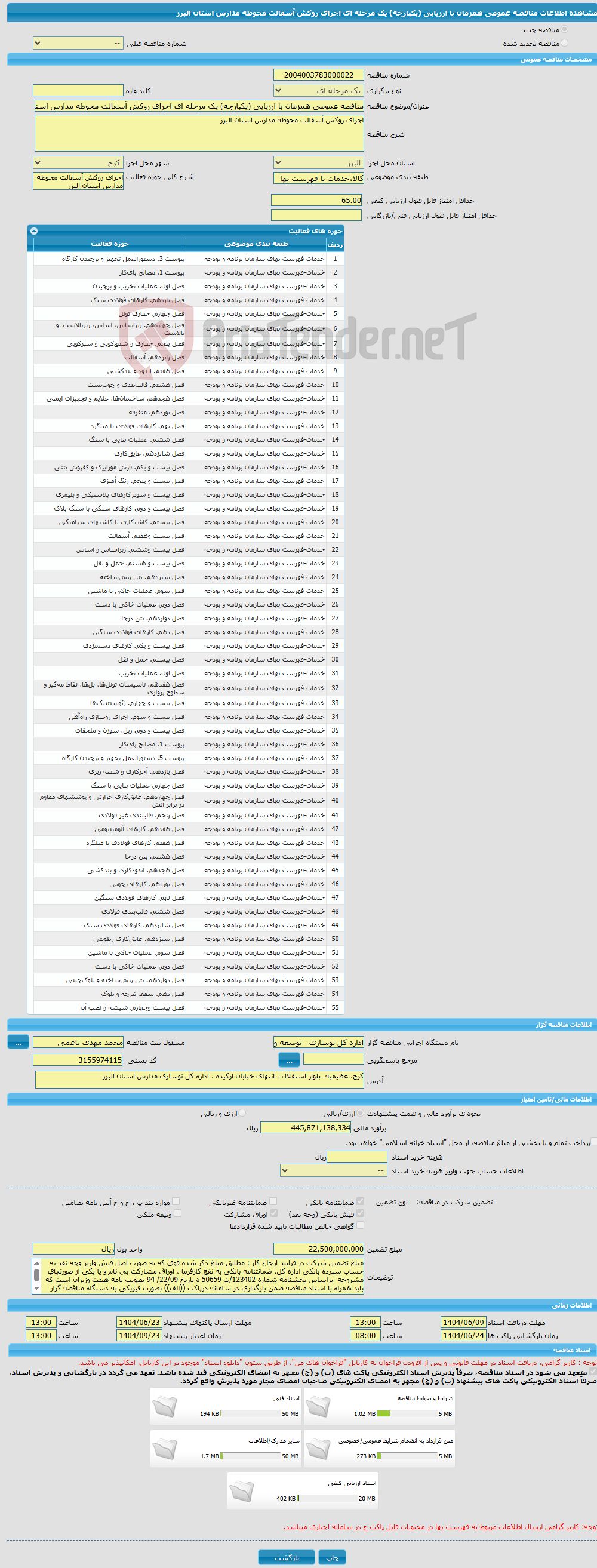Toggle موارد بند پ، ج و خ checkbox
The image size is (597, 1568).
[176, 1201]
